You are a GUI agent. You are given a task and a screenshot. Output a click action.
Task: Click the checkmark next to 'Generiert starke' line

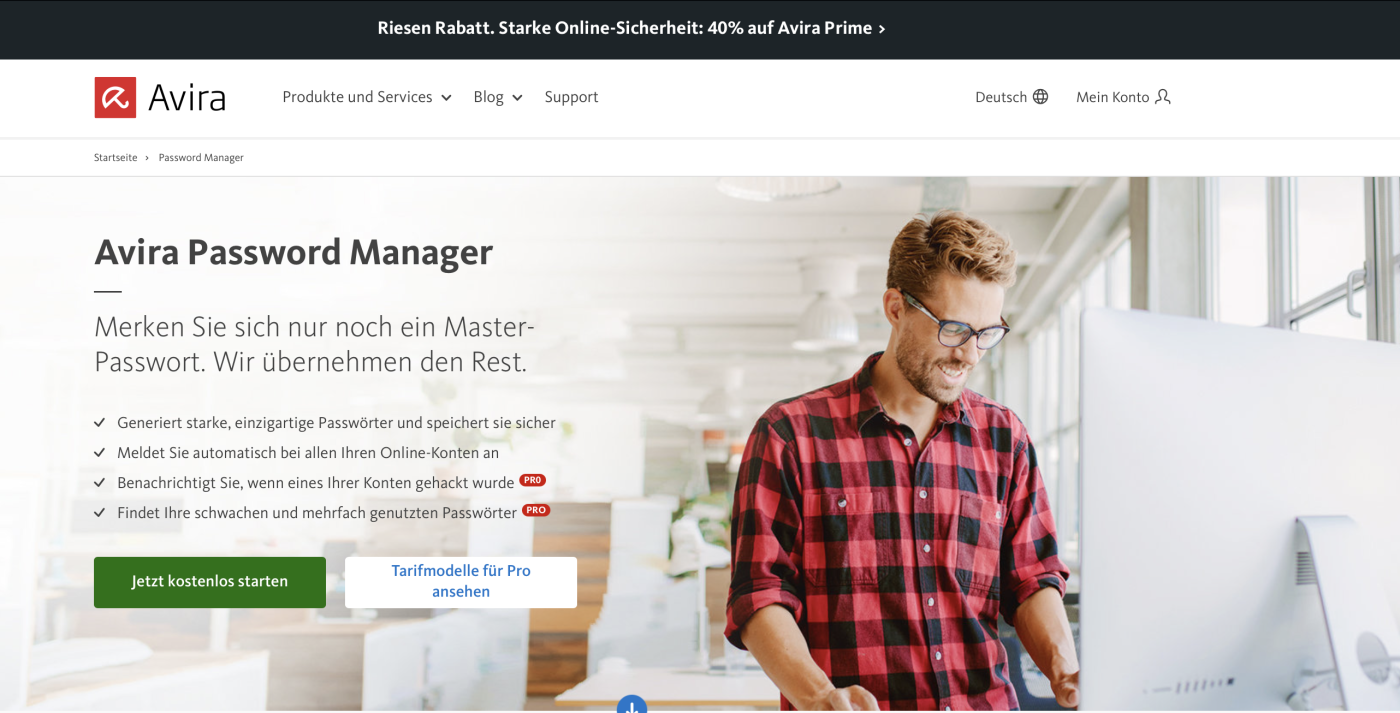pos(100,423)
